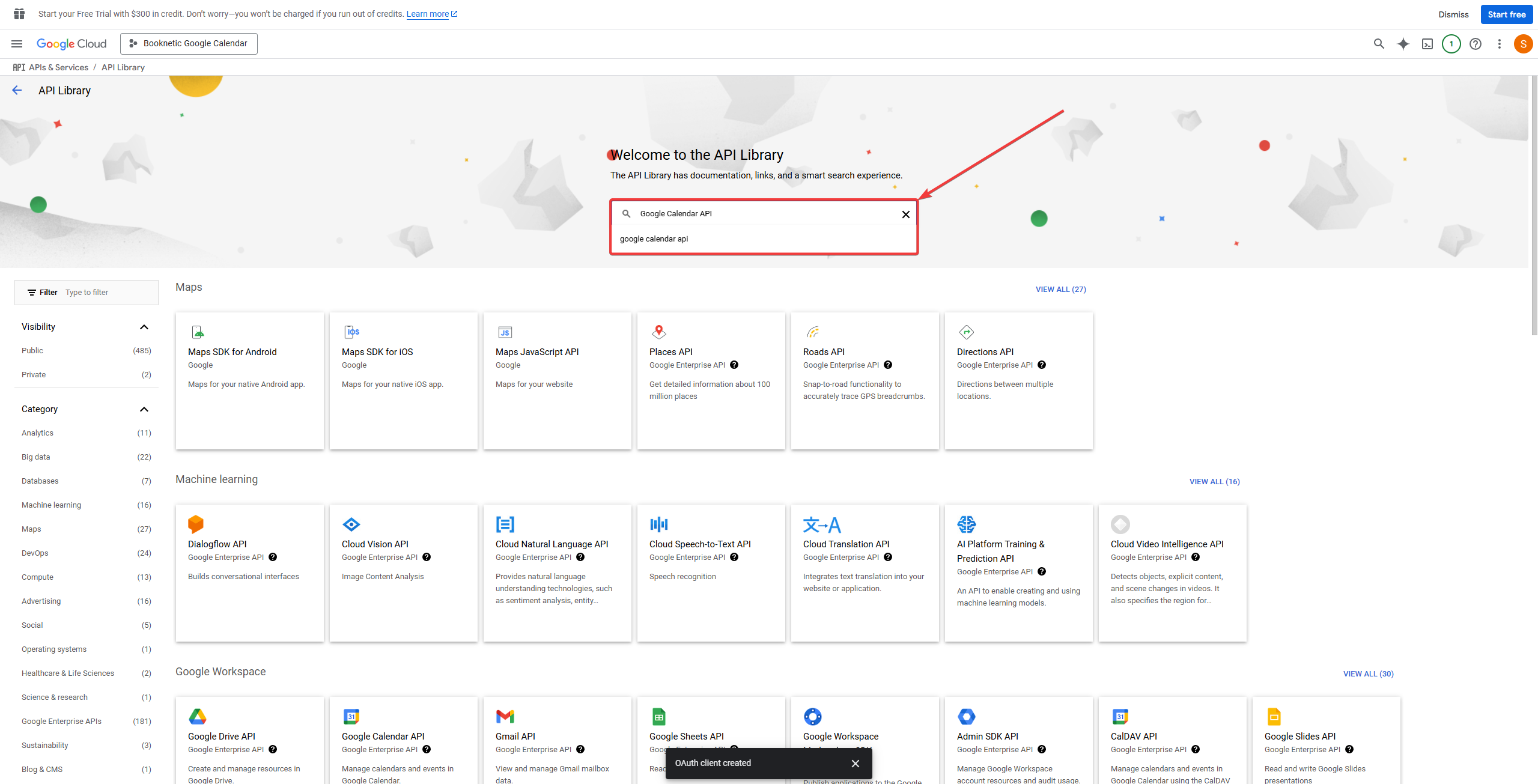Viewport: 1538px width, 784px height.
Task: Open the Maps JavaScript API card icon
Action: [505, 332]
